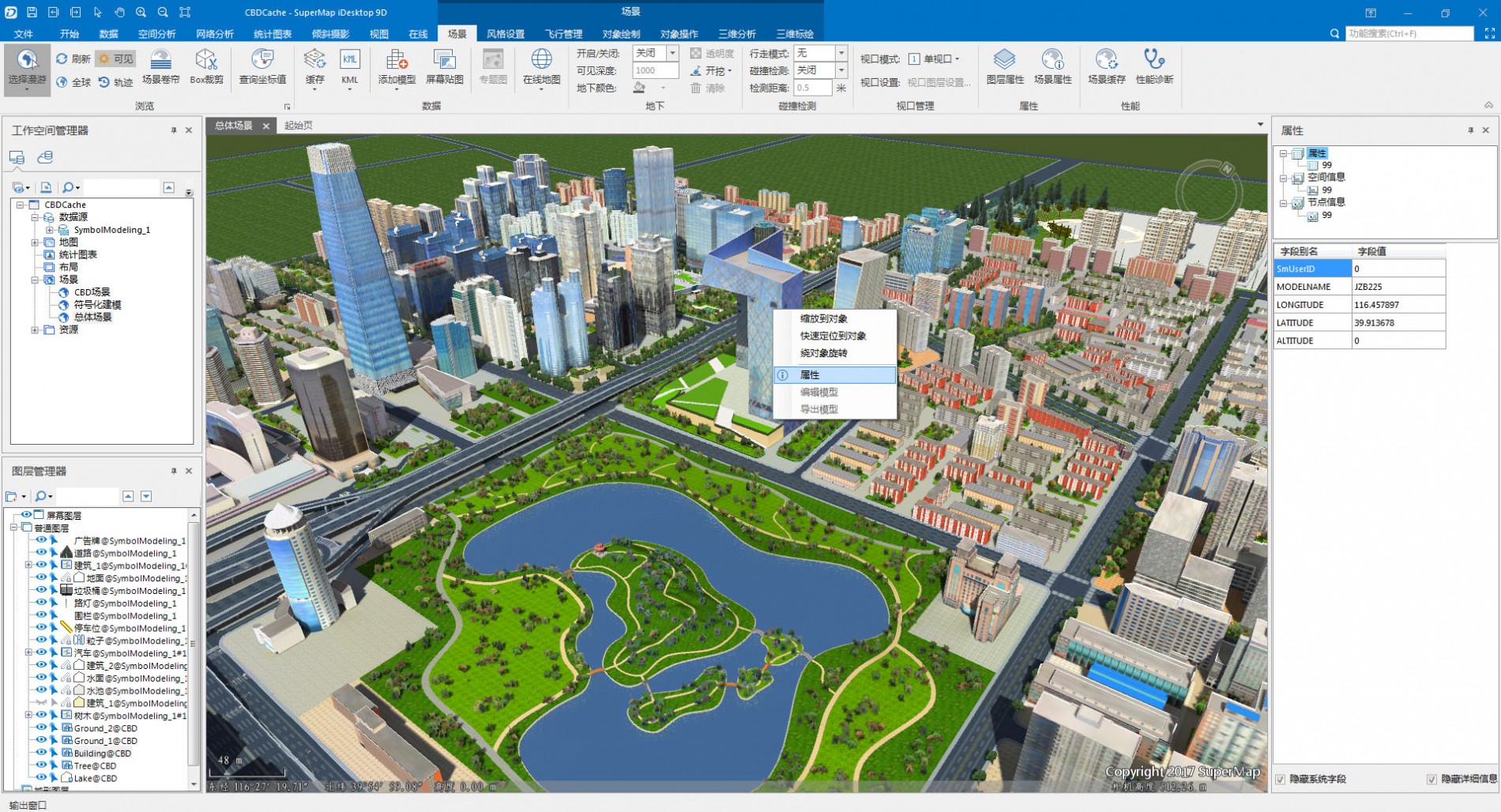The width and height of the screenshot is (1501, 812).
Task: Click the 全球 globe view icon
Action: point(62,82)
